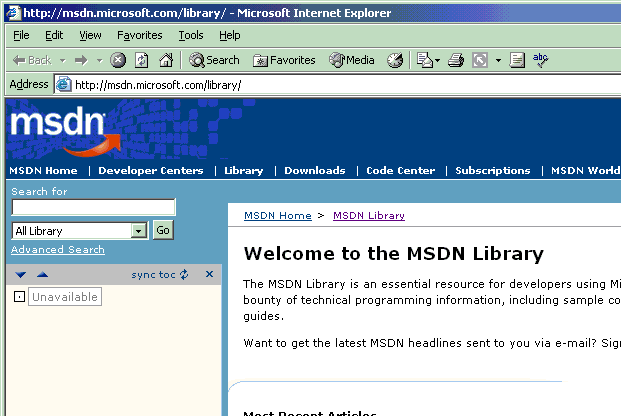Open the Help menu
Image resolution: width=621 pixels, height=416 pixels.
click(x=230, y=35)
